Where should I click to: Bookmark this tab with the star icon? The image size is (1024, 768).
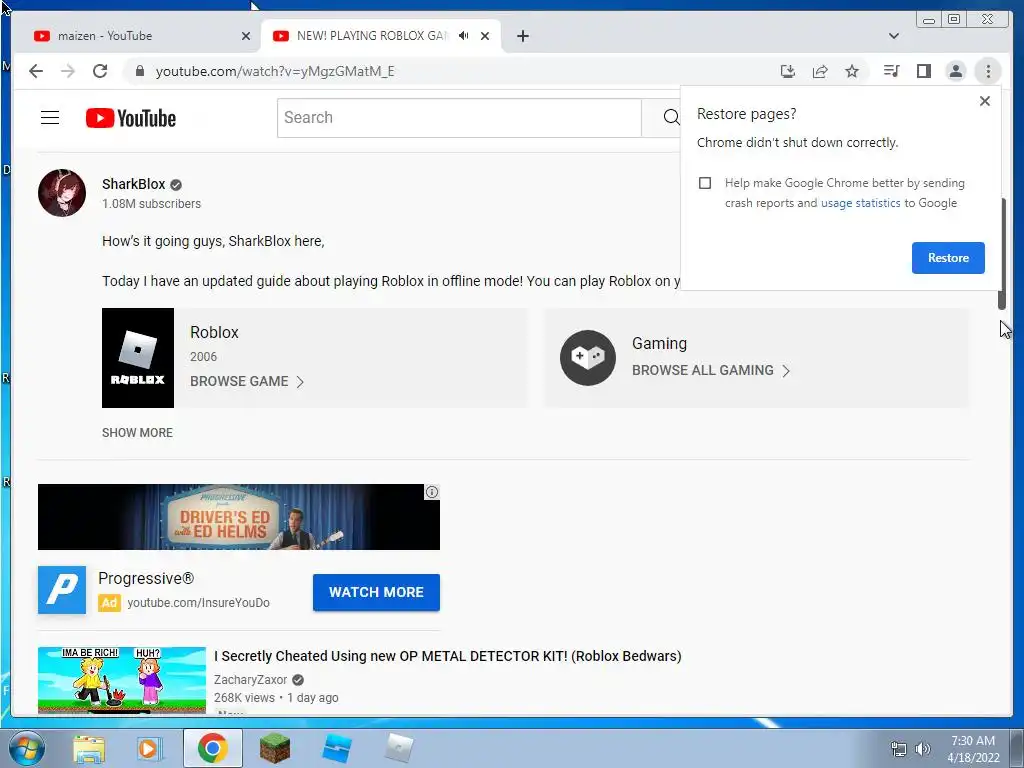click(x=852, y=71)
